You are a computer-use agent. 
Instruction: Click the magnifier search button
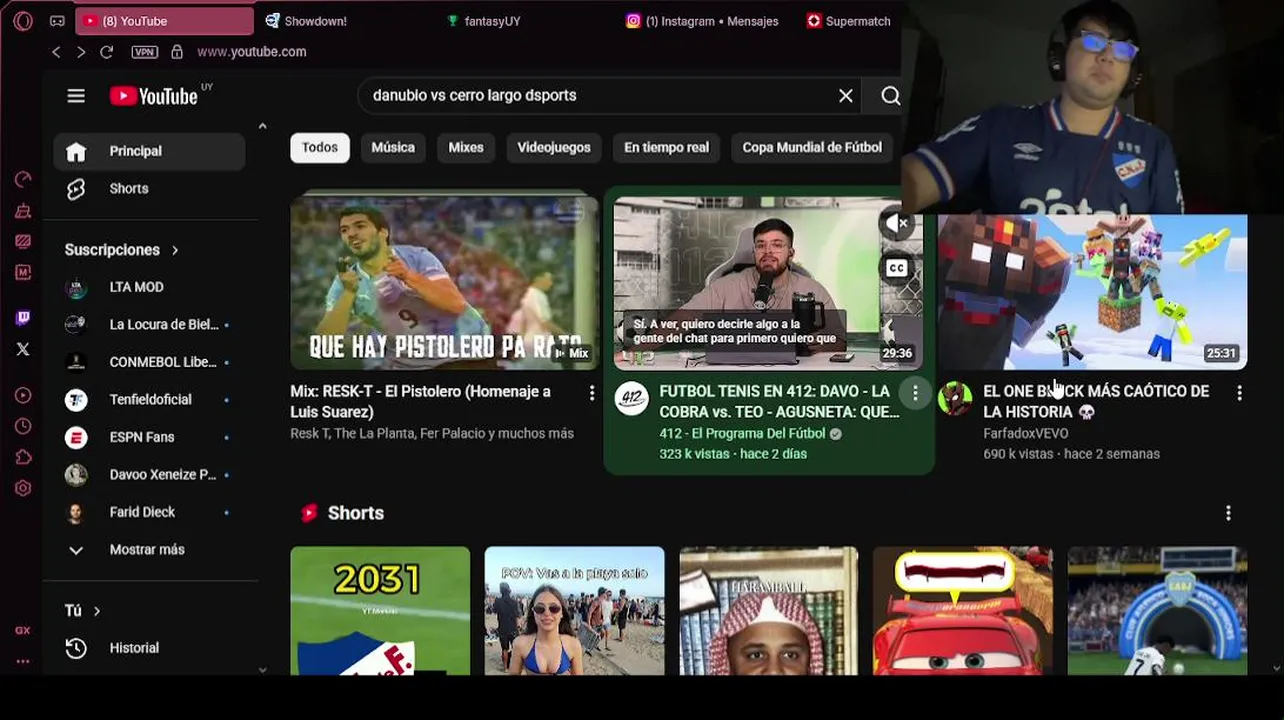click(891, 96)
